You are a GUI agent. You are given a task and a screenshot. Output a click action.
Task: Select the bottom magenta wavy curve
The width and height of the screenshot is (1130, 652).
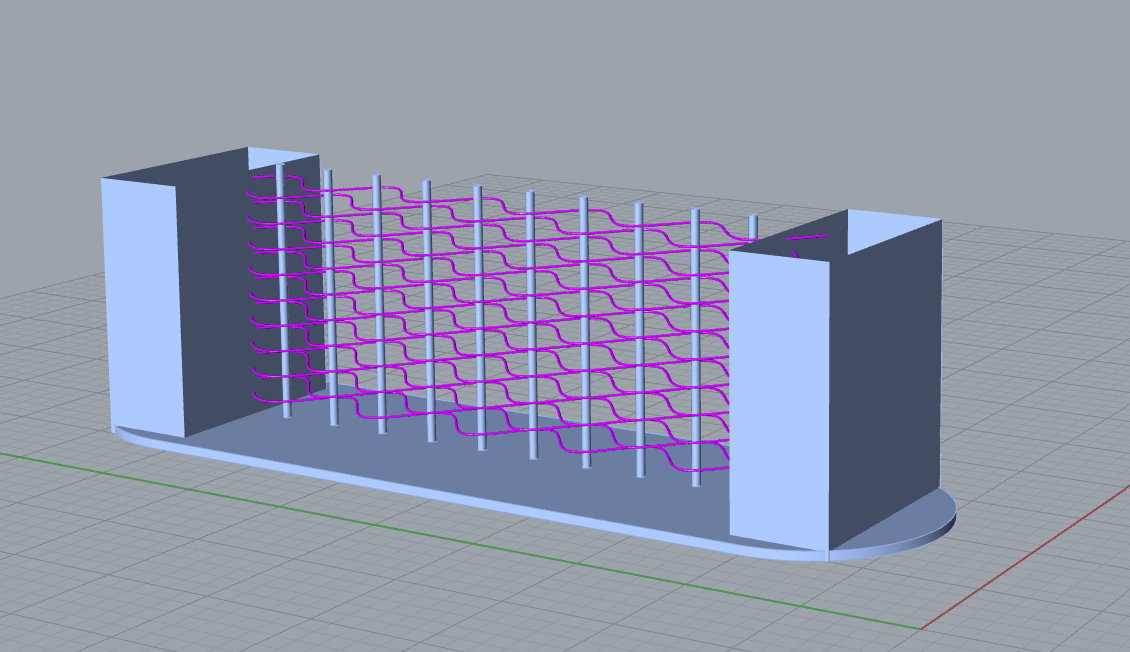coord(490,432)
